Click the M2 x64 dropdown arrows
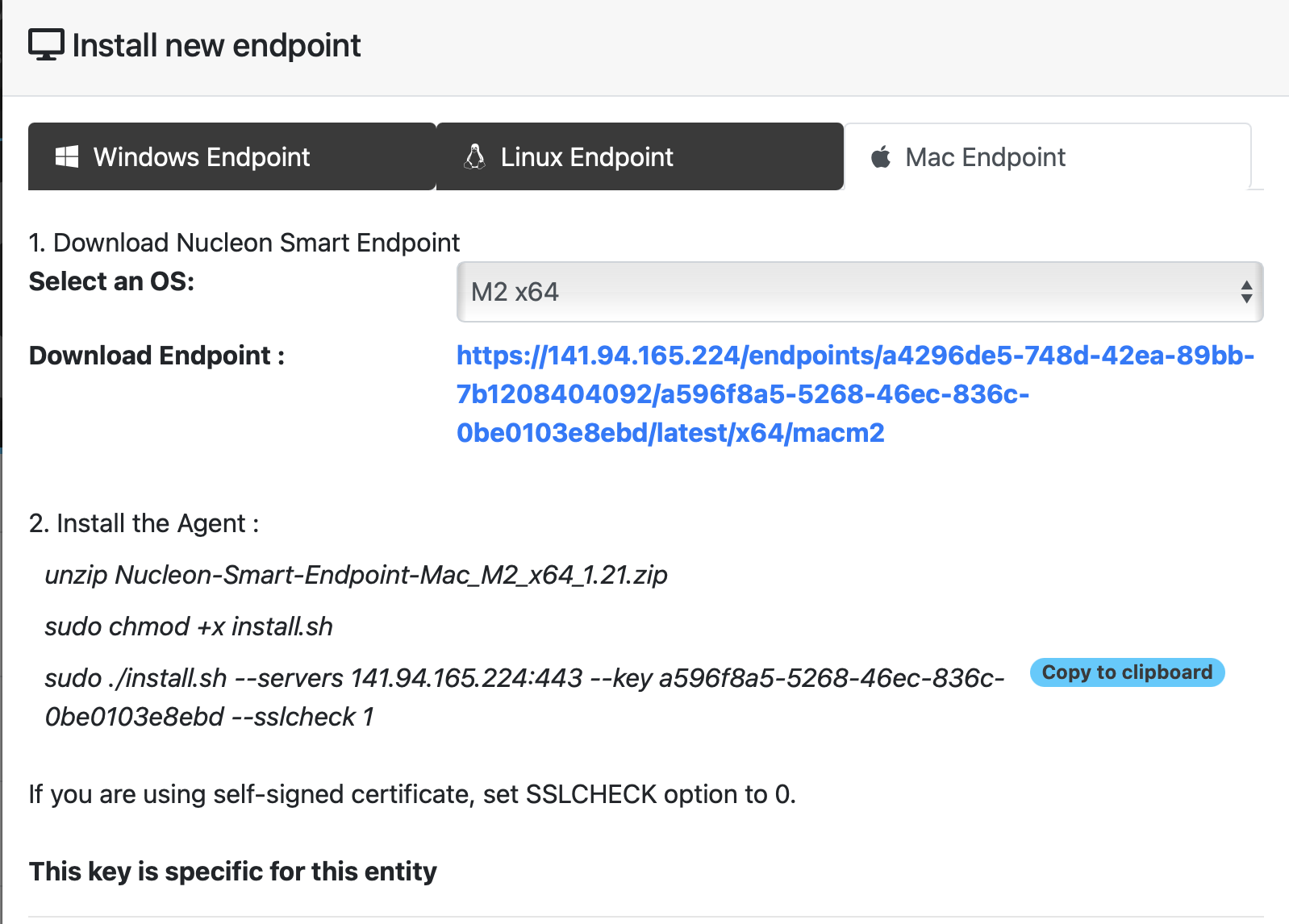This screenshot has height=924, width=1289. [1246, 292]
